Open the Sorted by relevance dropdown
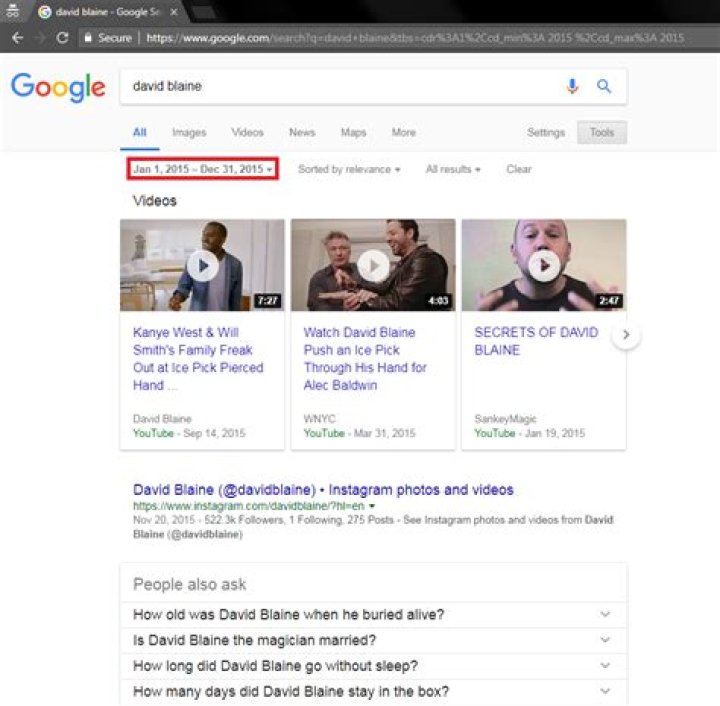Image resolution: width=720 pixels, height=706 pixels. (349, 169)
